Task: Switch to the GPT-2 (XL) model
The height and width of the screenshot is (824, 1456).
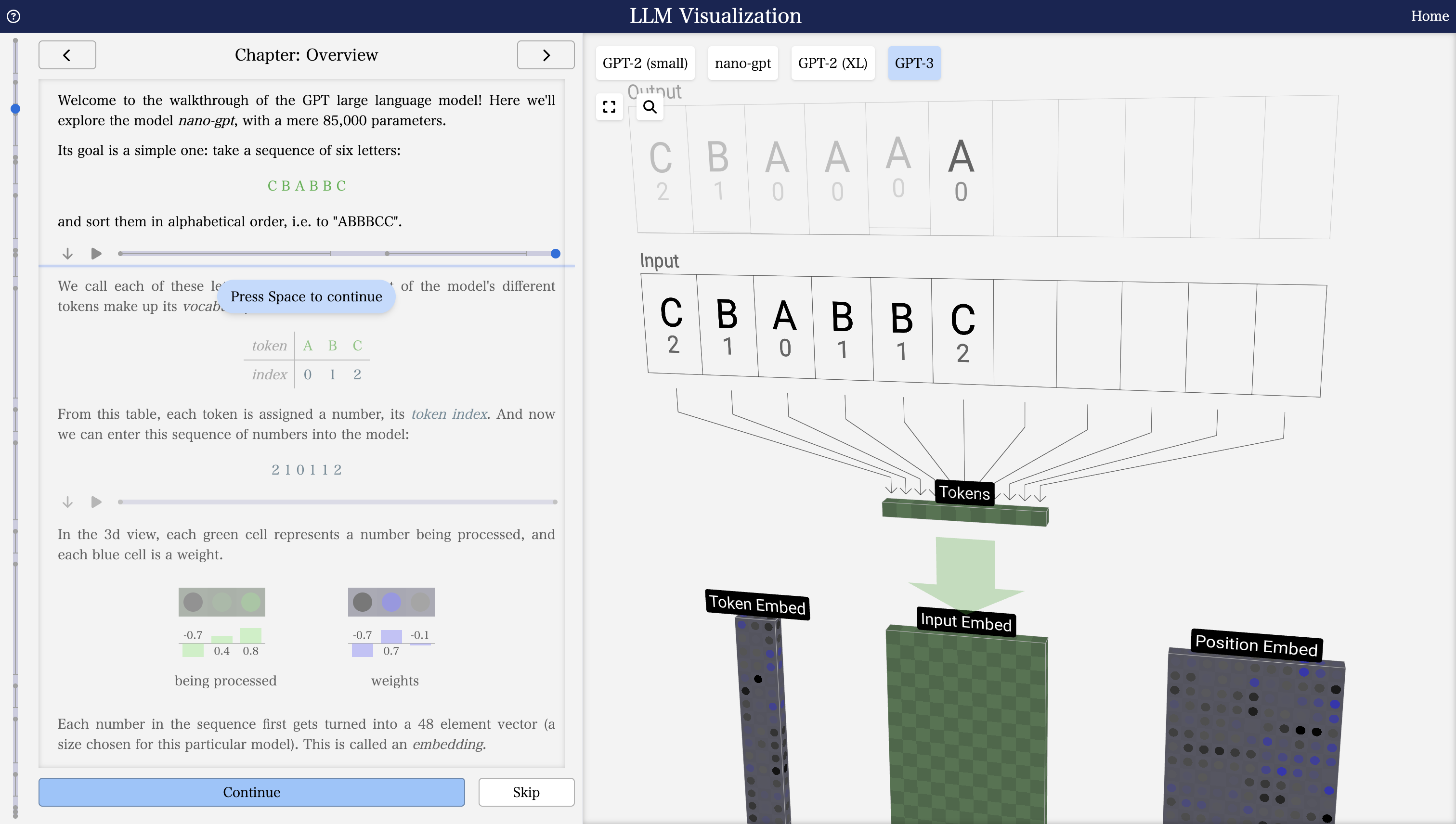Action: [x=832, y=63]
